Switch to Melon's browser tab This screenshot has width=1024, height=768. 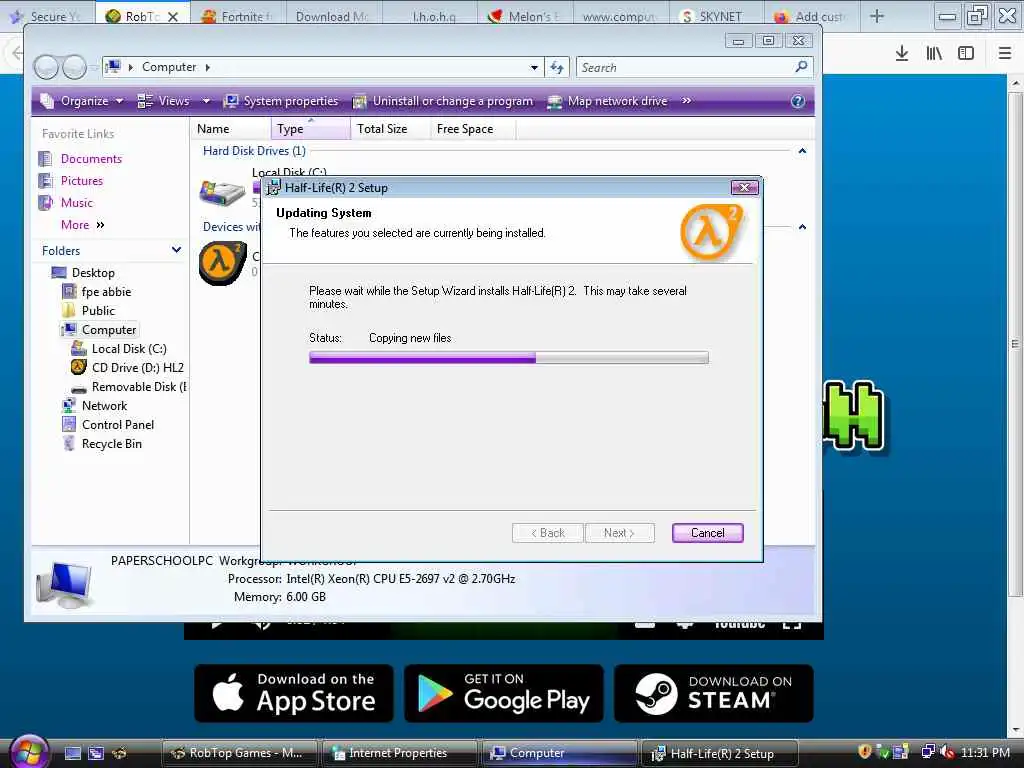pyautogui.click(x=524, y=16)
